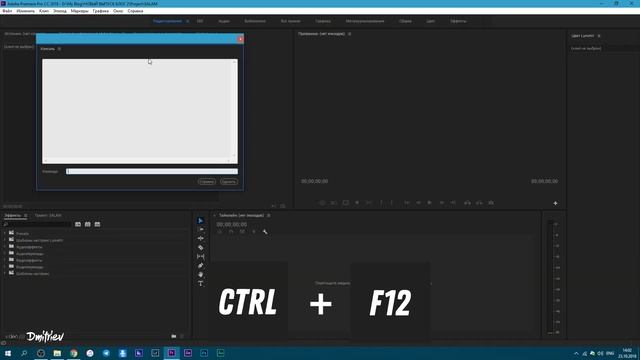Click the timeline timecode 00;00;00;00
Screen dimensions: 640x360
pos(231,224)
